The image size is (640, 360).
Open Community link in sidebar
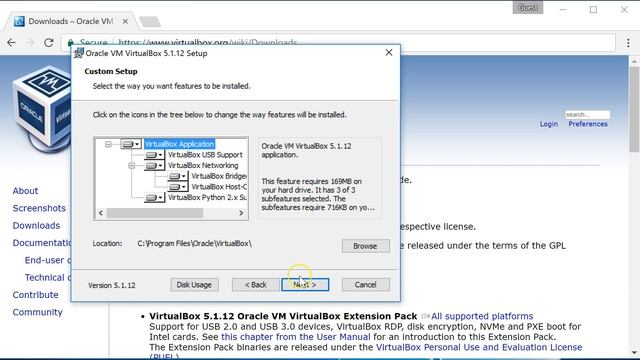37,312
